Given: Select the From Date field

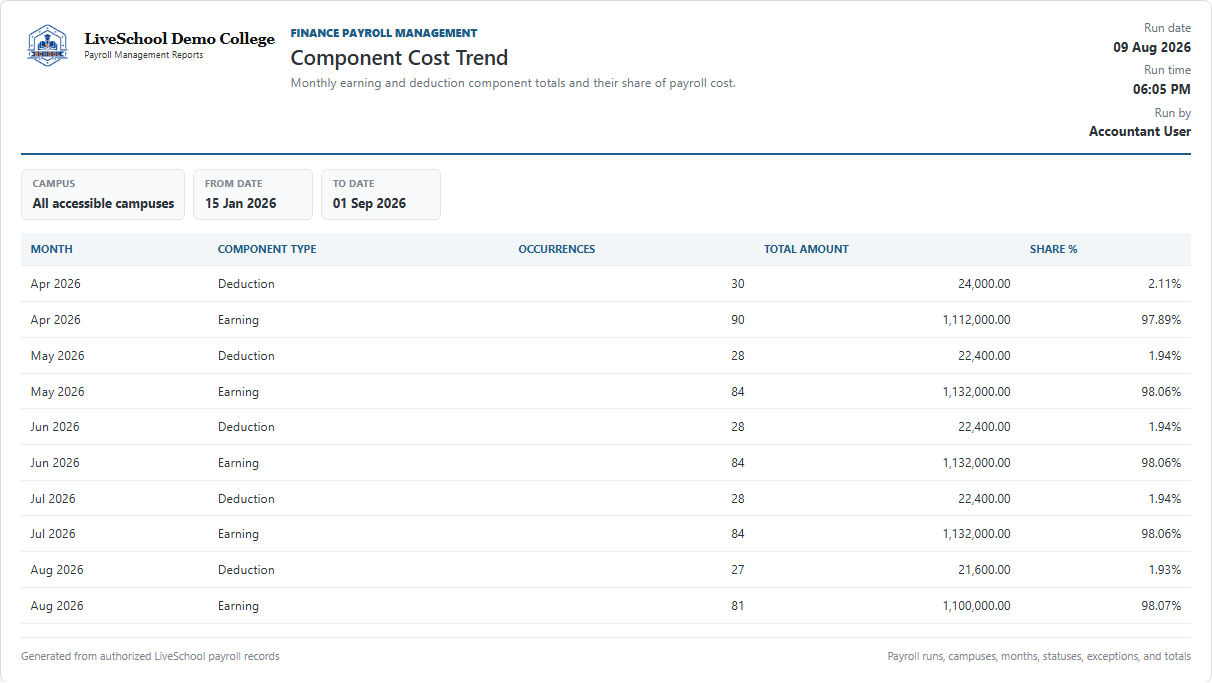Looking at the screenshot, I should pyautogui.click(x=253, y=194).
